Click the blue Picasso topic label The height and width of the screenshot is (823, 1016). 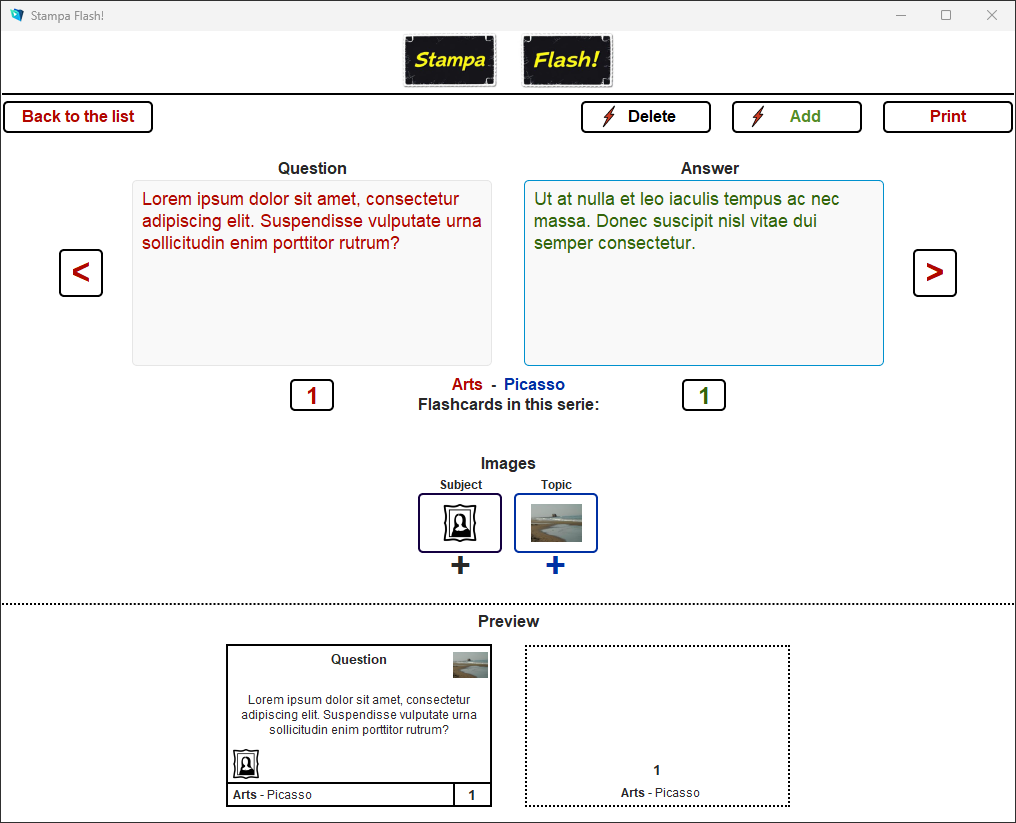534,385
